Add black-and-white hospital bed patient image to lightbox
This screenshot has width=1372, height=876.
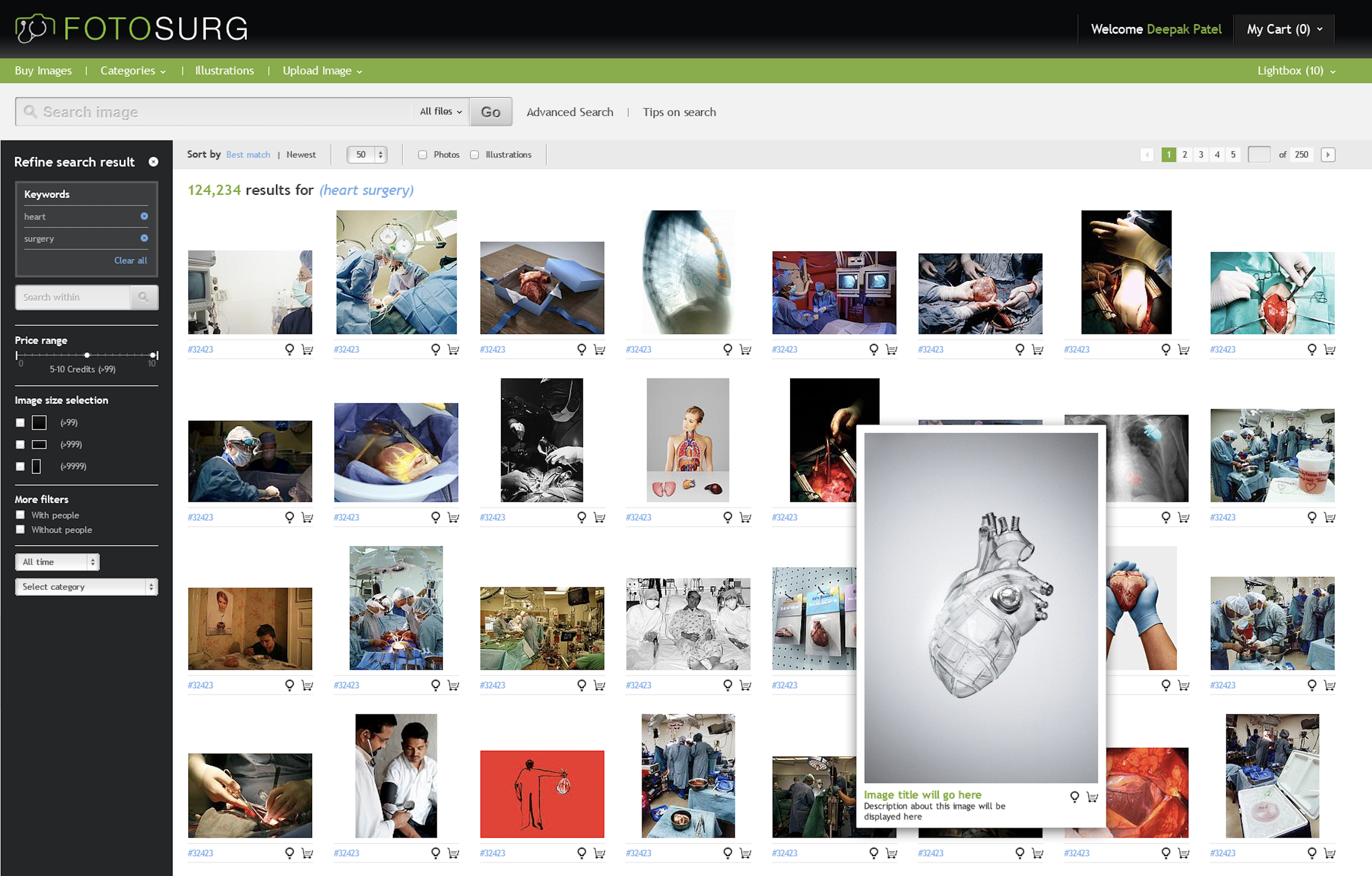(x=727, y=685)
